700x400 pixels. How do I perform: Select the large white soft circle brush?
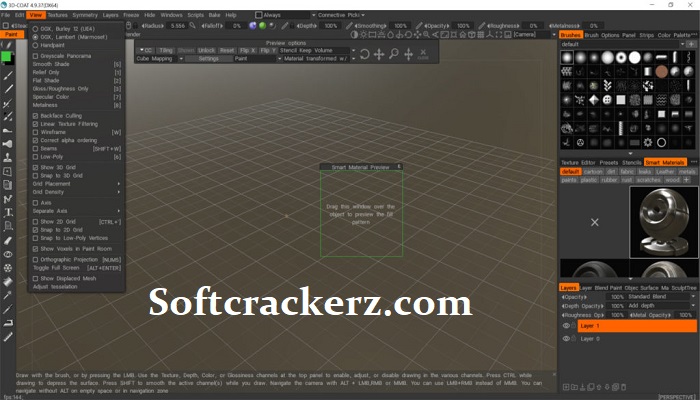coord(608,58)
